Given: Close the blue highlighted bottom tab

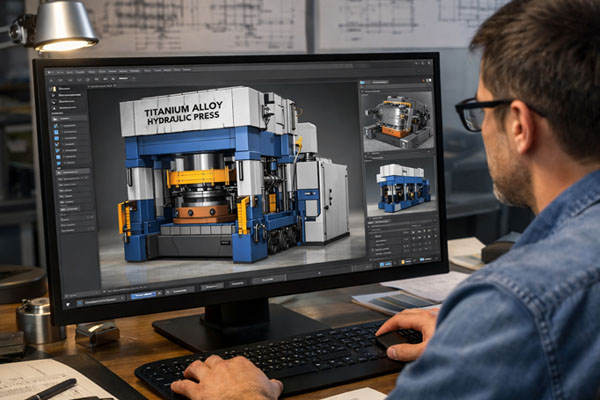Looking at the screenshot, I should pyautogui.click(x=159, y=294).
